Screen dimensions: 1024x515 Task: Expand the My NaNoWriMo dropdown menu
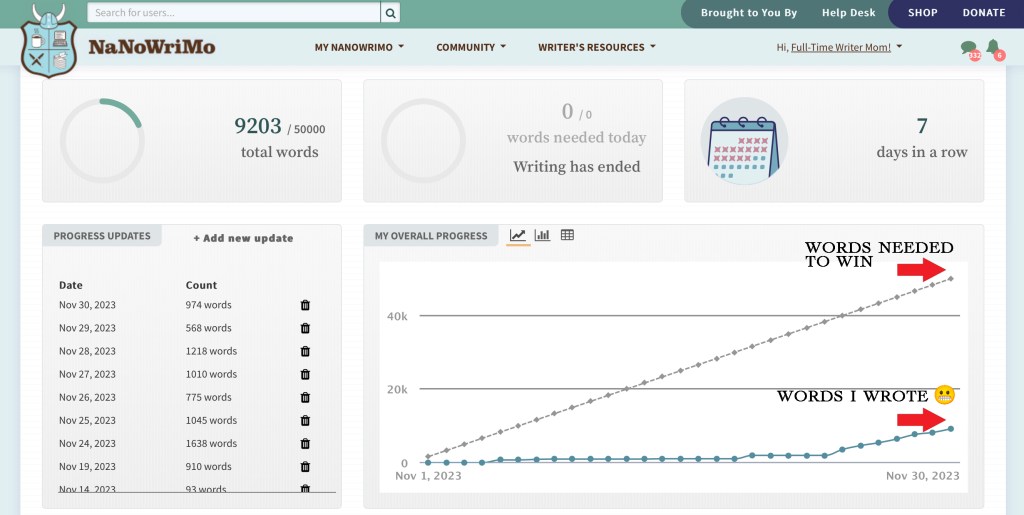359,47
